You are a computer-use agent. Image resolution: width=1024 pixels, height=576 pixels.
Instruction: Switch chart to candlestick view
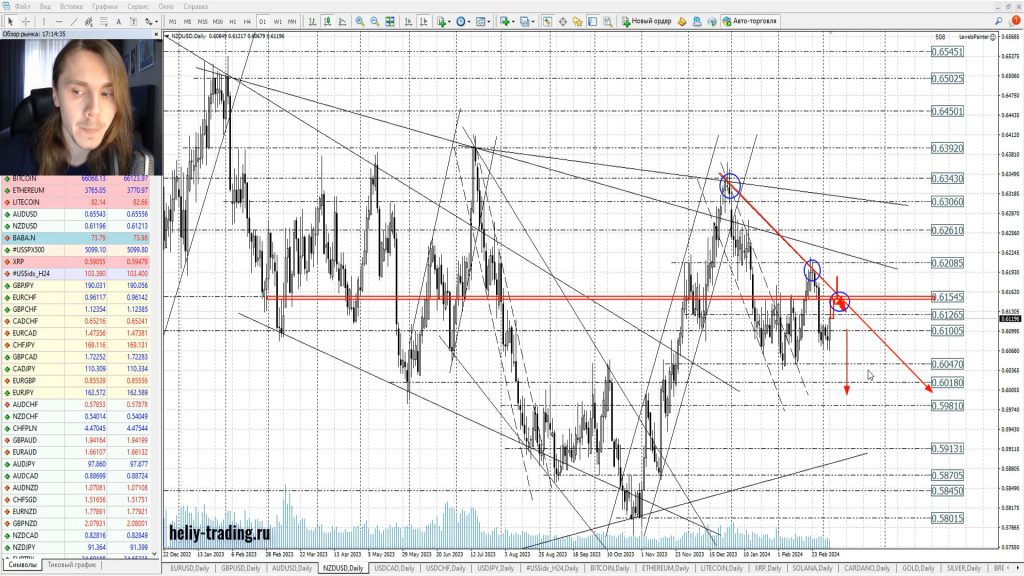[326, 20]
